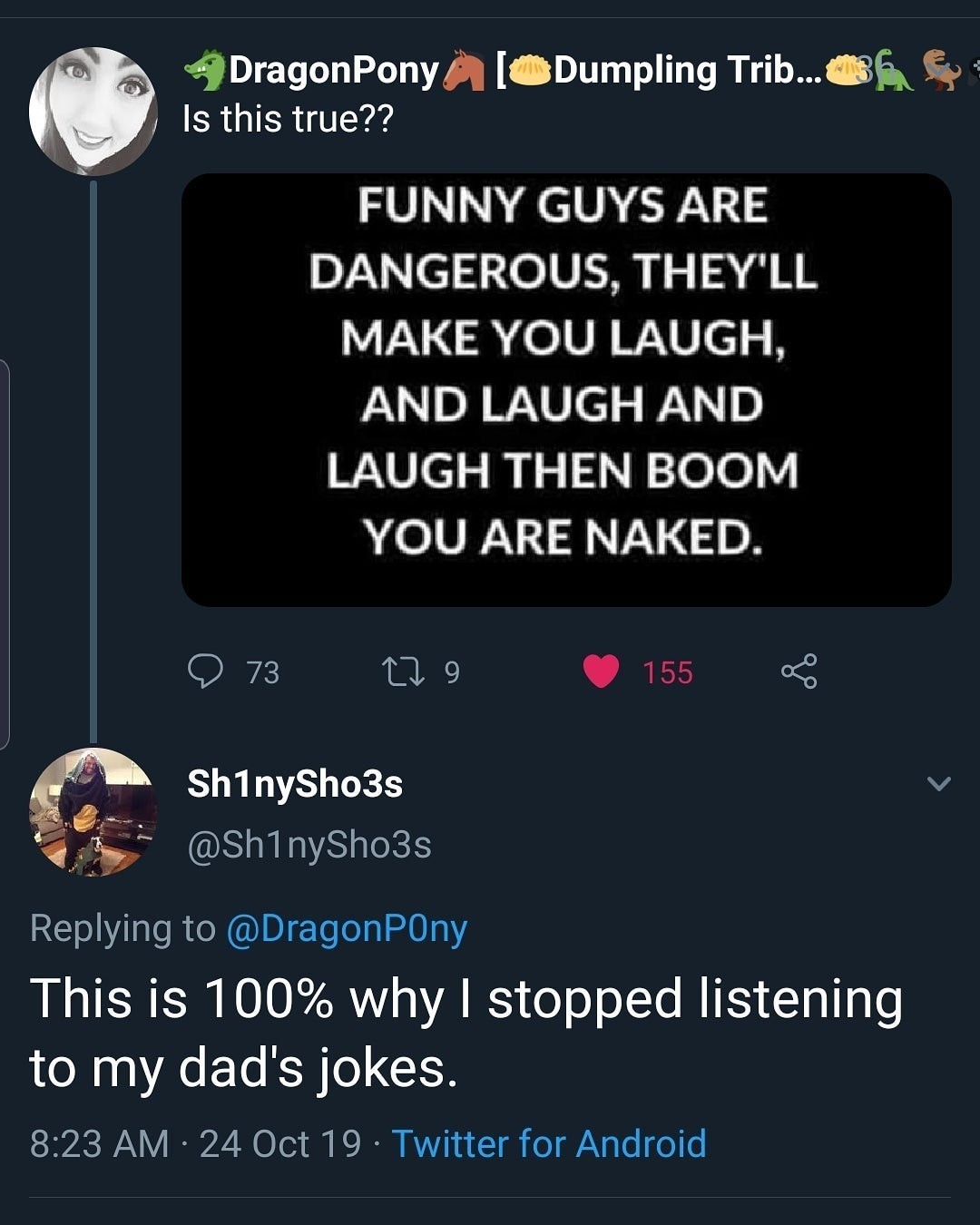The image size is (980, 1225).
Task: Tap the reply text about dad's jokes
Action: (465, 1033)
